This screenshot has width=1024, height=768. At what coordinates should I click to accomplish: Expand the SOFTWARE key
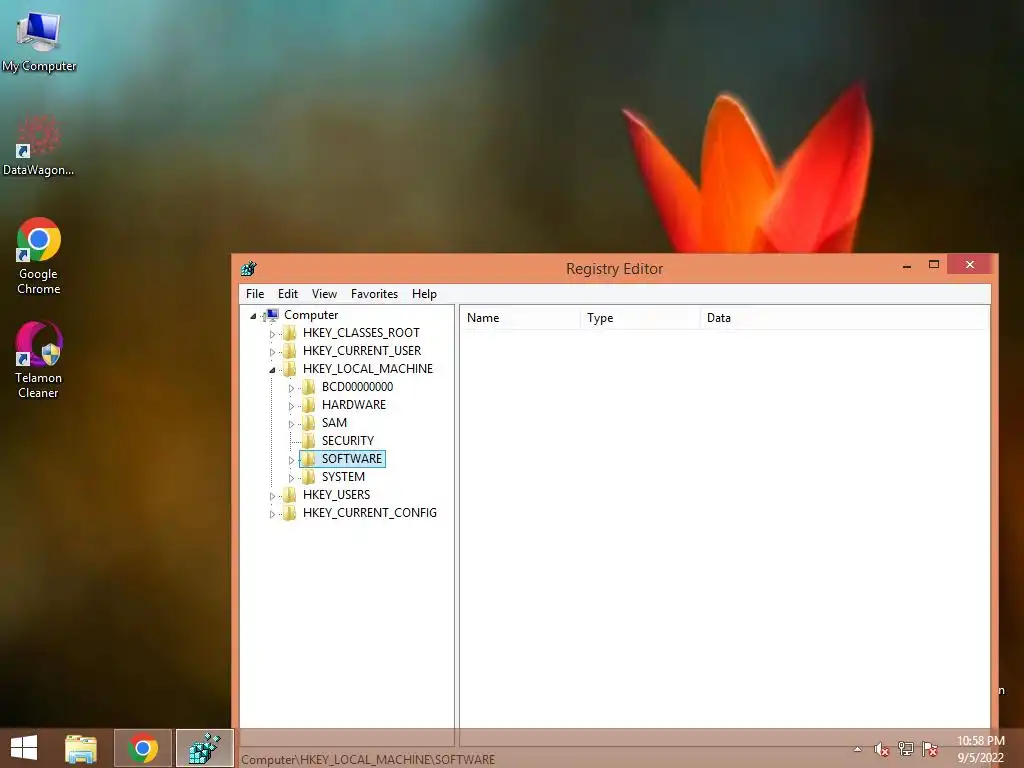click(291, 460)
